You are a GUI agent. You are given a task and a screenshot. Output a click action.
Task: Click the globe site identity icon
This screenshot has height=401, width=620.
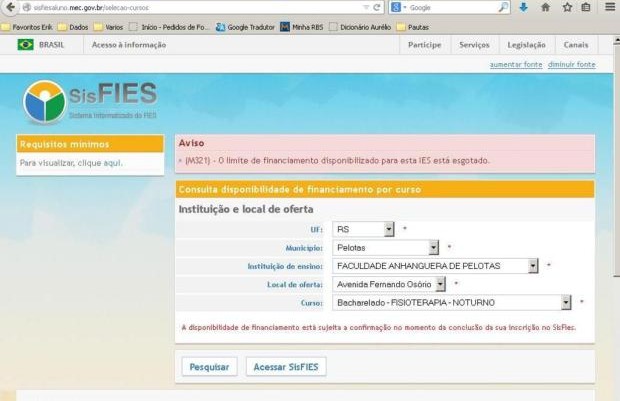click(26, 8)
